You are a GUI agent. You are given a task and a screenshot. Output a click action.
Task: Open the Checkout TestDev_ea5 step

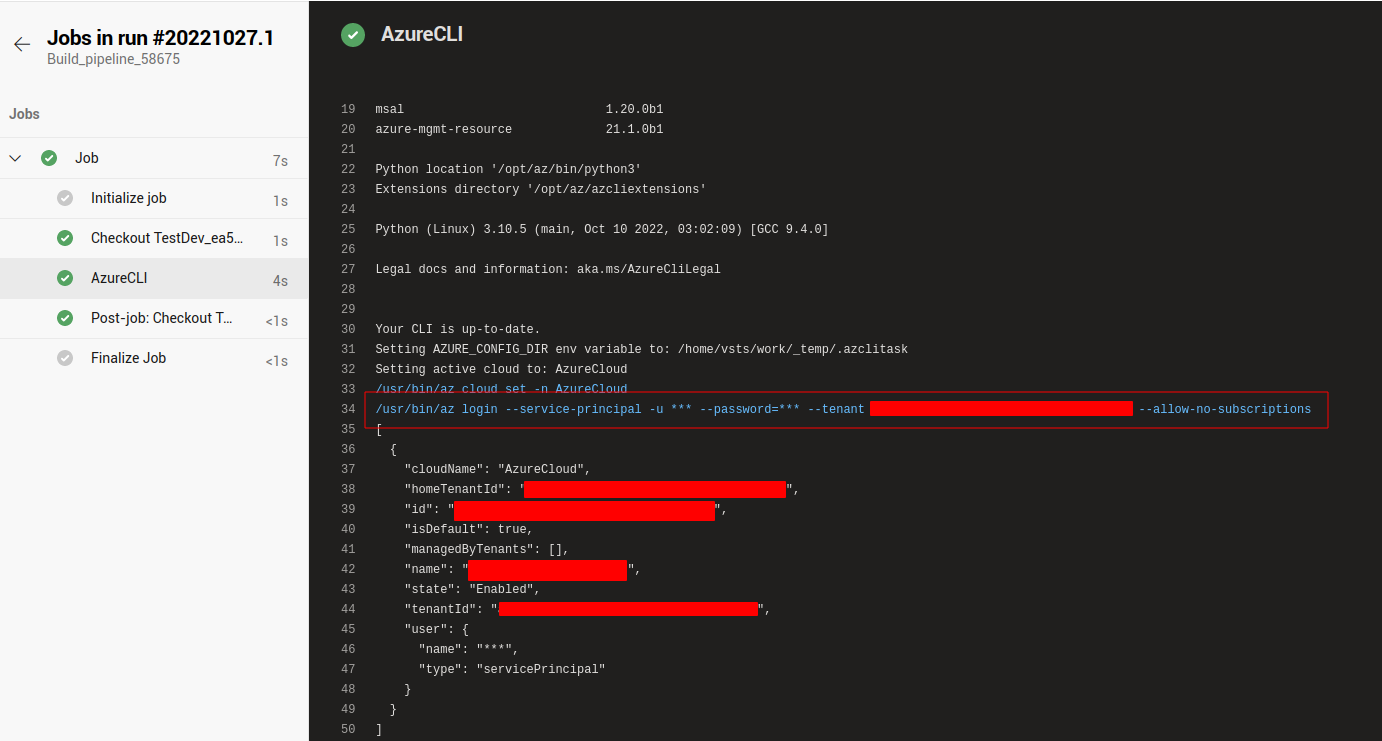pyautogui.click(x=154, y=238)
